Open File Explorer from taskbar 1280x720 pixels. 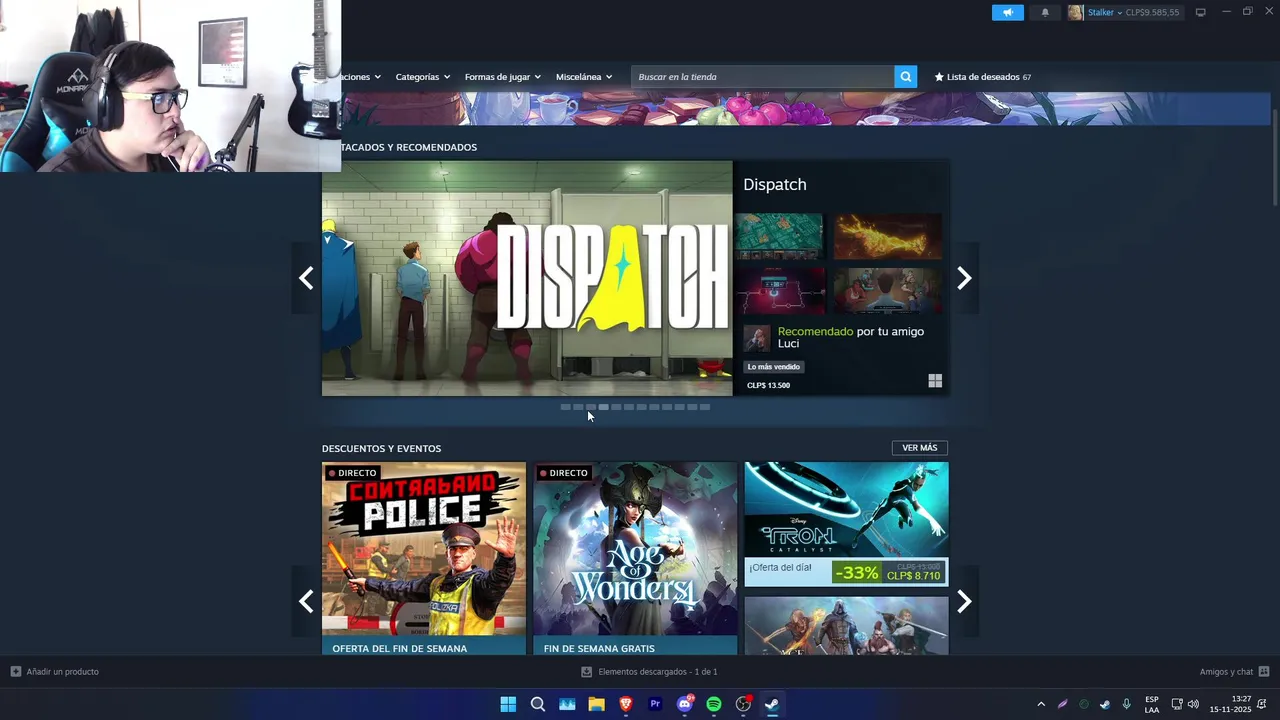(597, 704)
